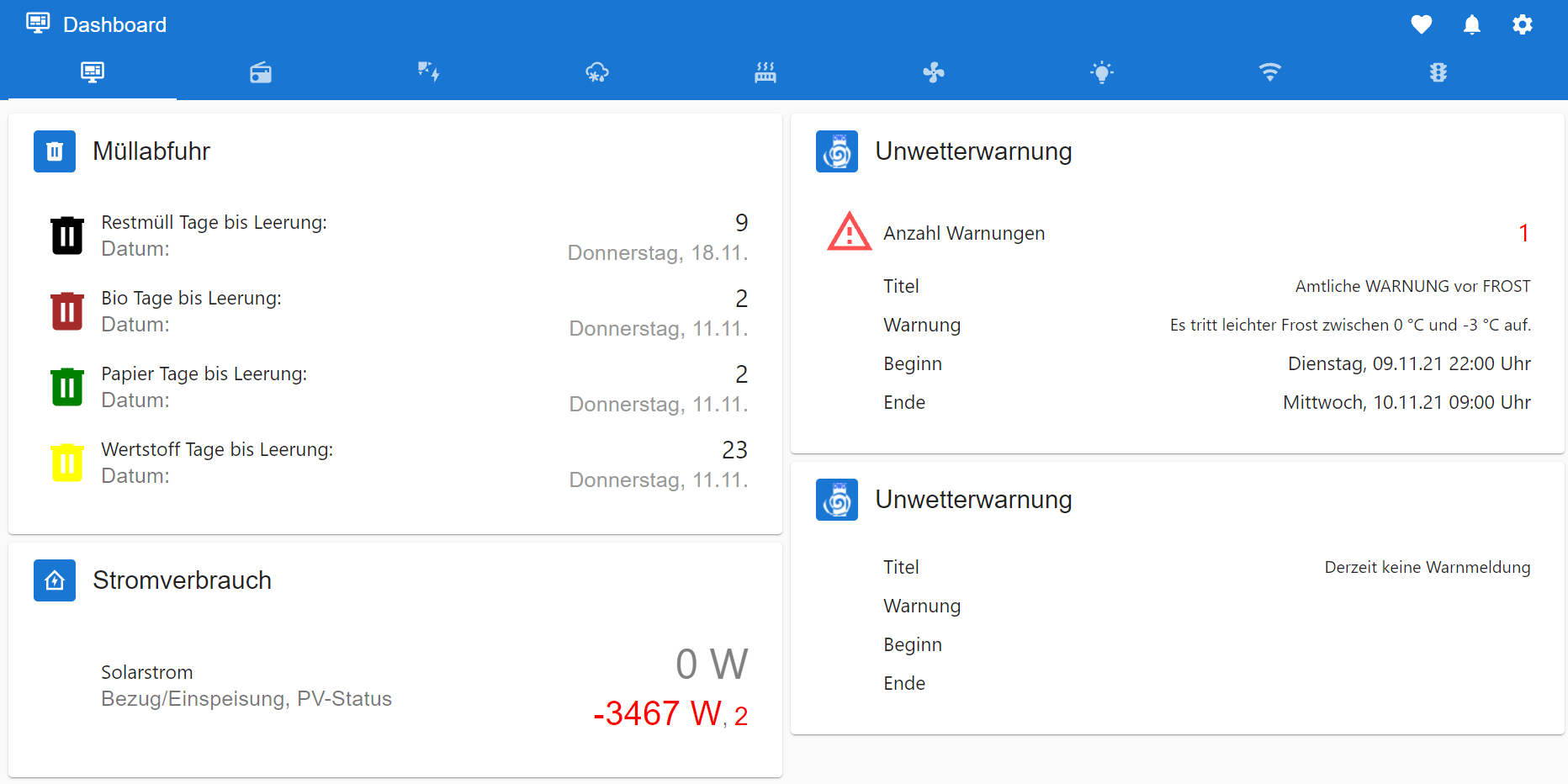Select the dashboard overview tab

pos(93,72)
